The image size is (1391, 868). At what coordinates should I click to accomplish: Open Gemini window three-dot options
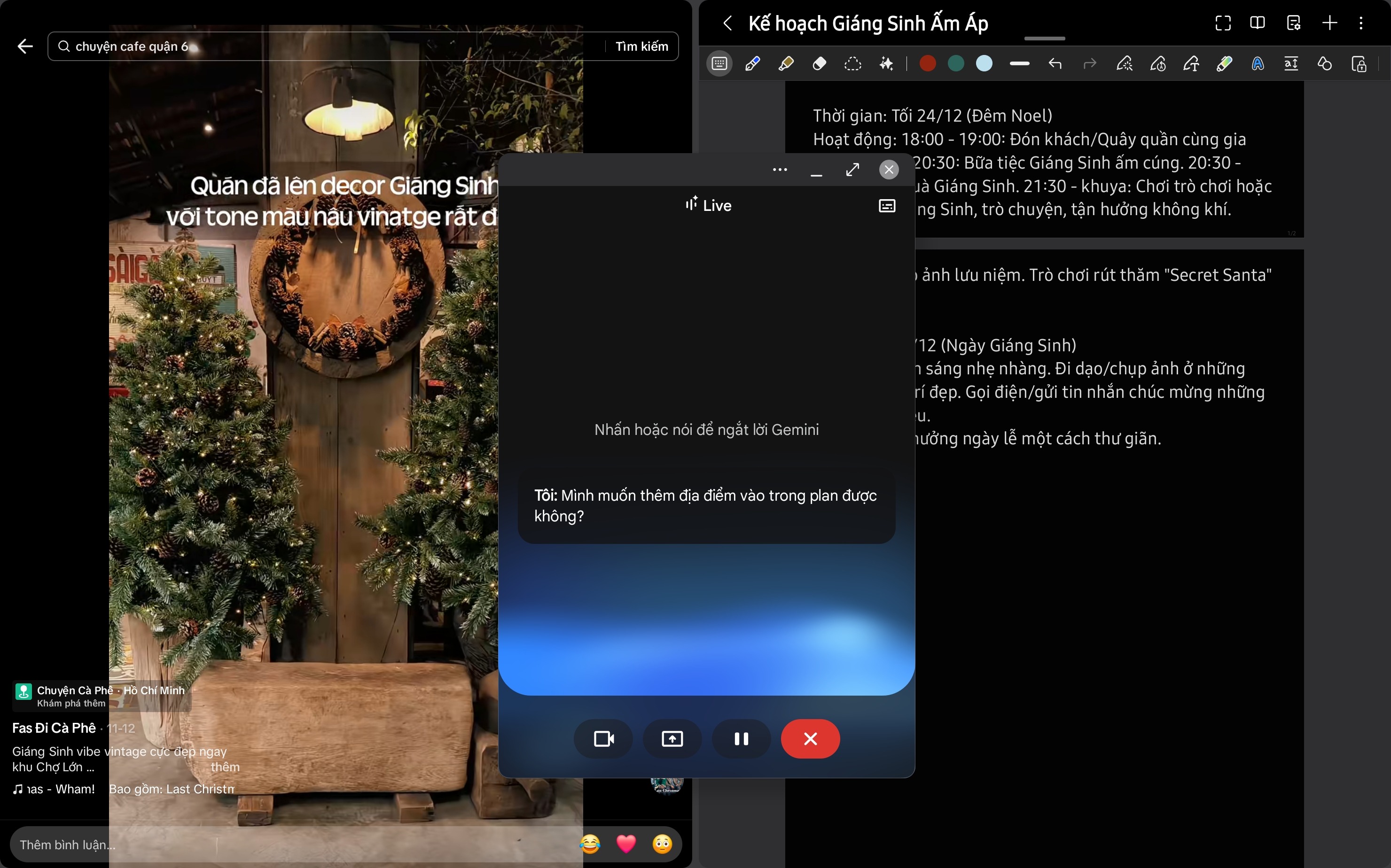tap(779, 170)
